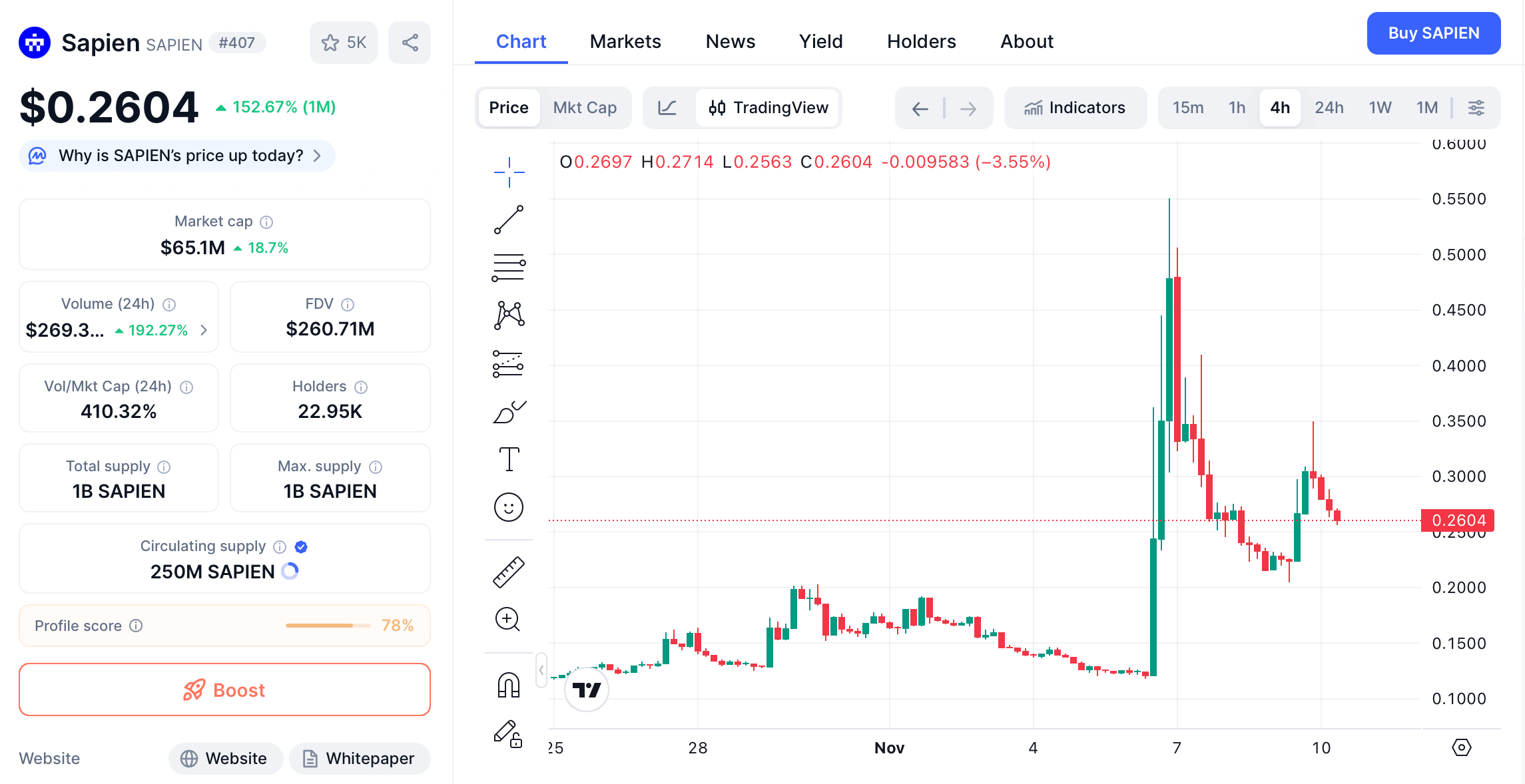Toggle lock on all drawings

(x=508, y=733)
